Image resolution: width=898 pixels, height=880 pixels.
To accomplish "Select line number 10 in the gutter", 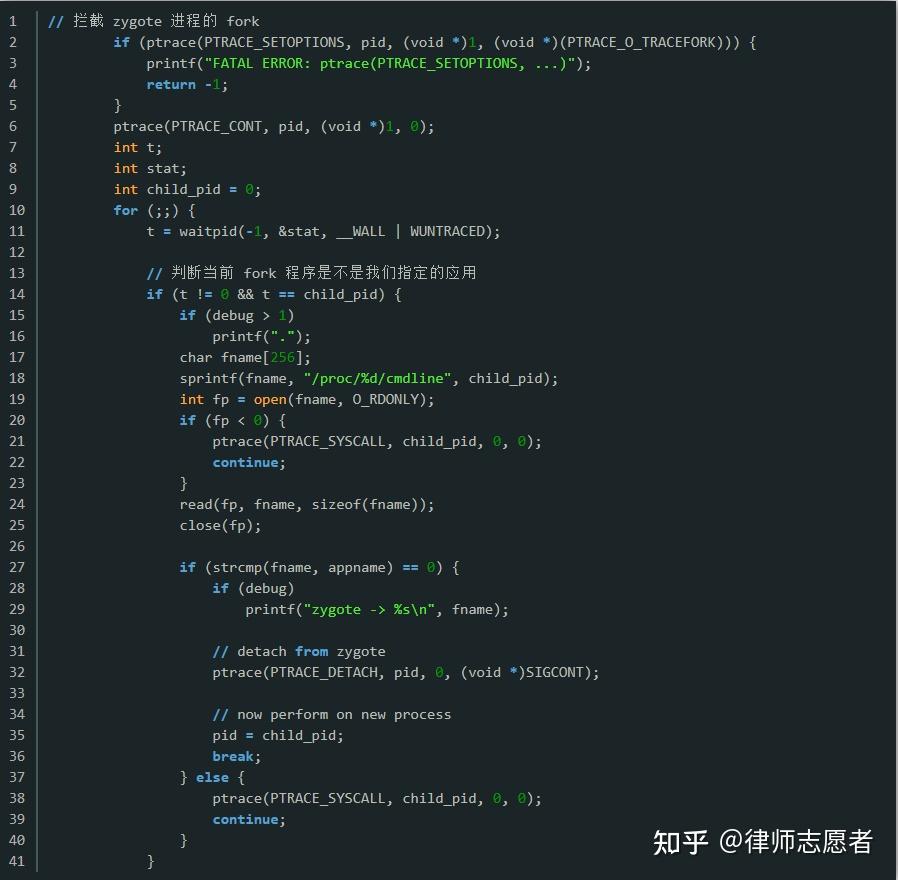I will coord(16,210).
